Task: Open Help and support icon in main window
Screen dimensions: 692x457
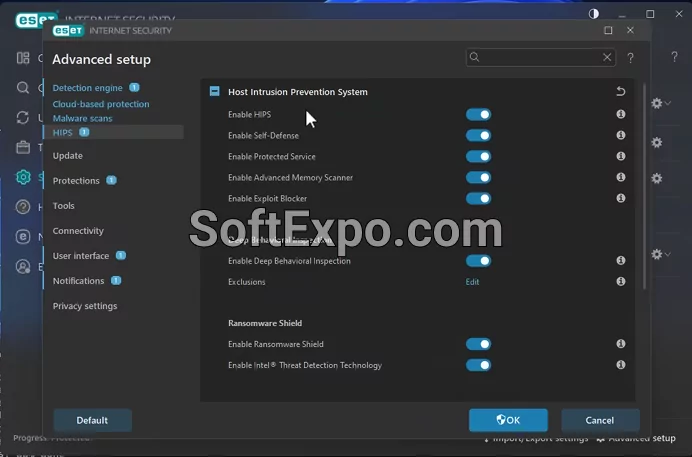Action: (23, 207)
